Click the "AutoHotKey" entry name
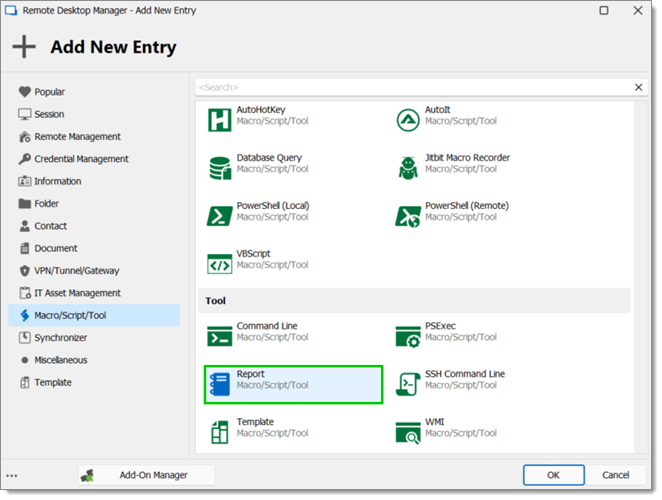662x500 pixels. [x=261, y=110]
